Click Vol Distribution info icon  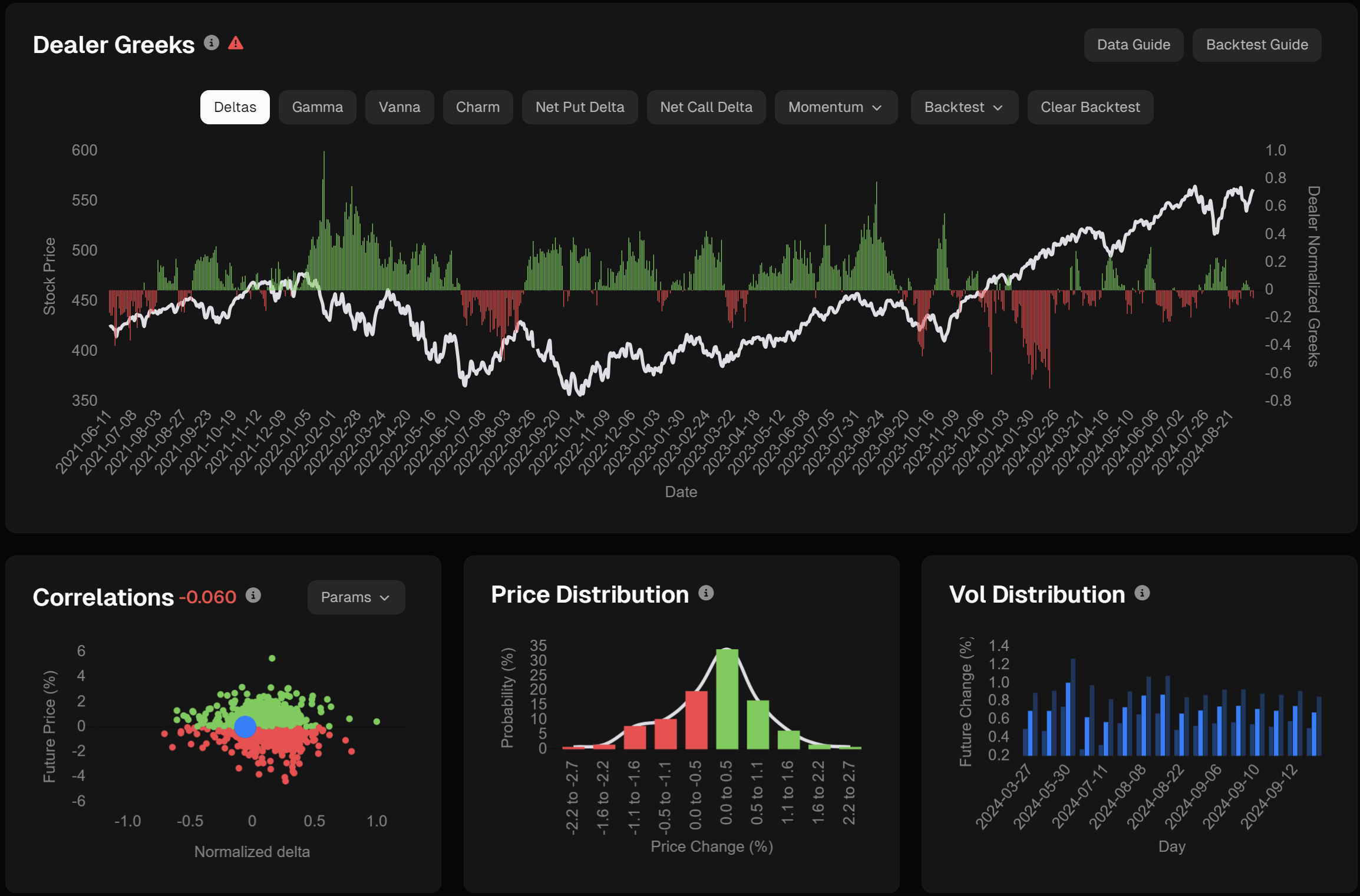(x=1142, y=593)
